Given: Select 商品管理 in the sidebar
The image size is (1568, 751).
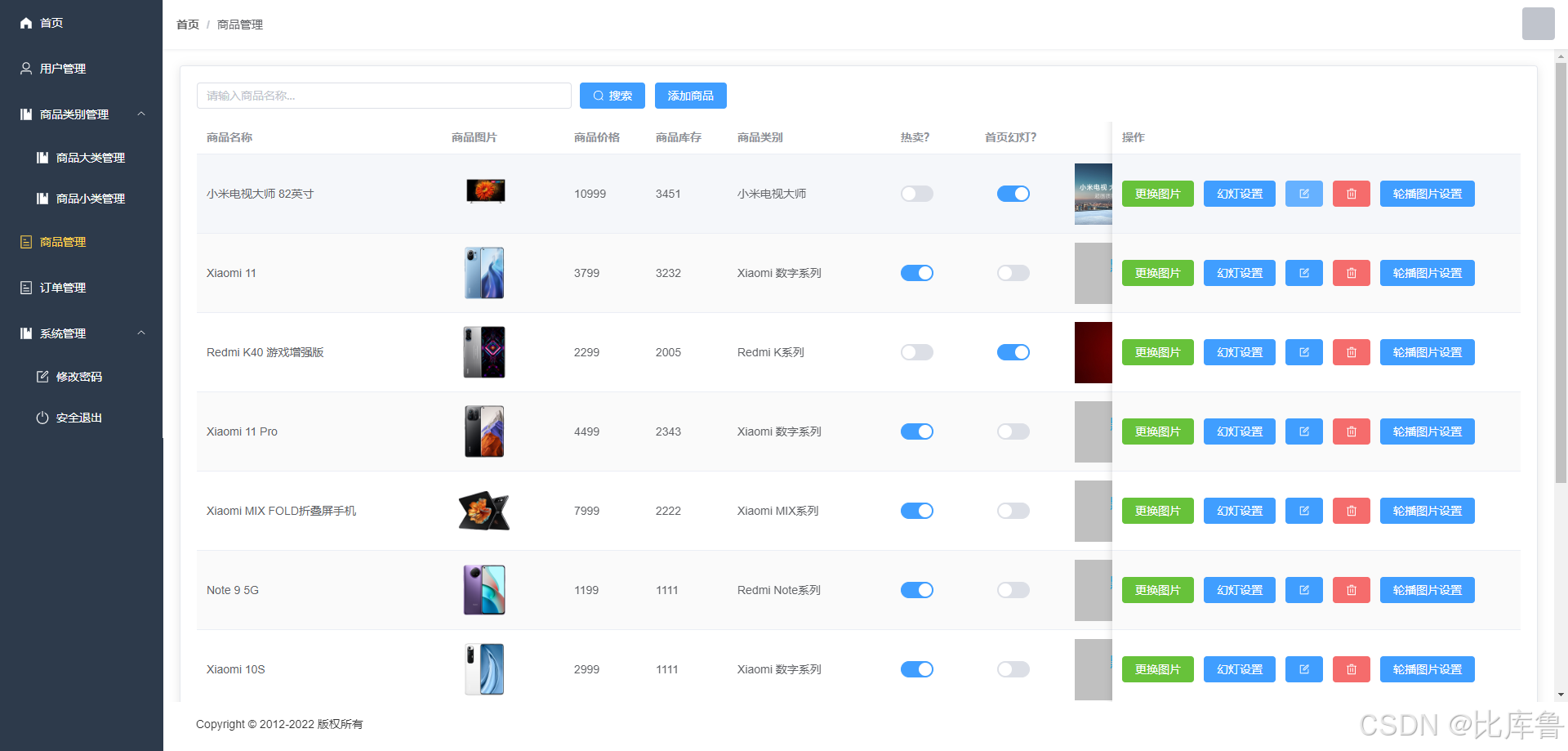Looking at the screenshot, I should (x=82, y=242).
